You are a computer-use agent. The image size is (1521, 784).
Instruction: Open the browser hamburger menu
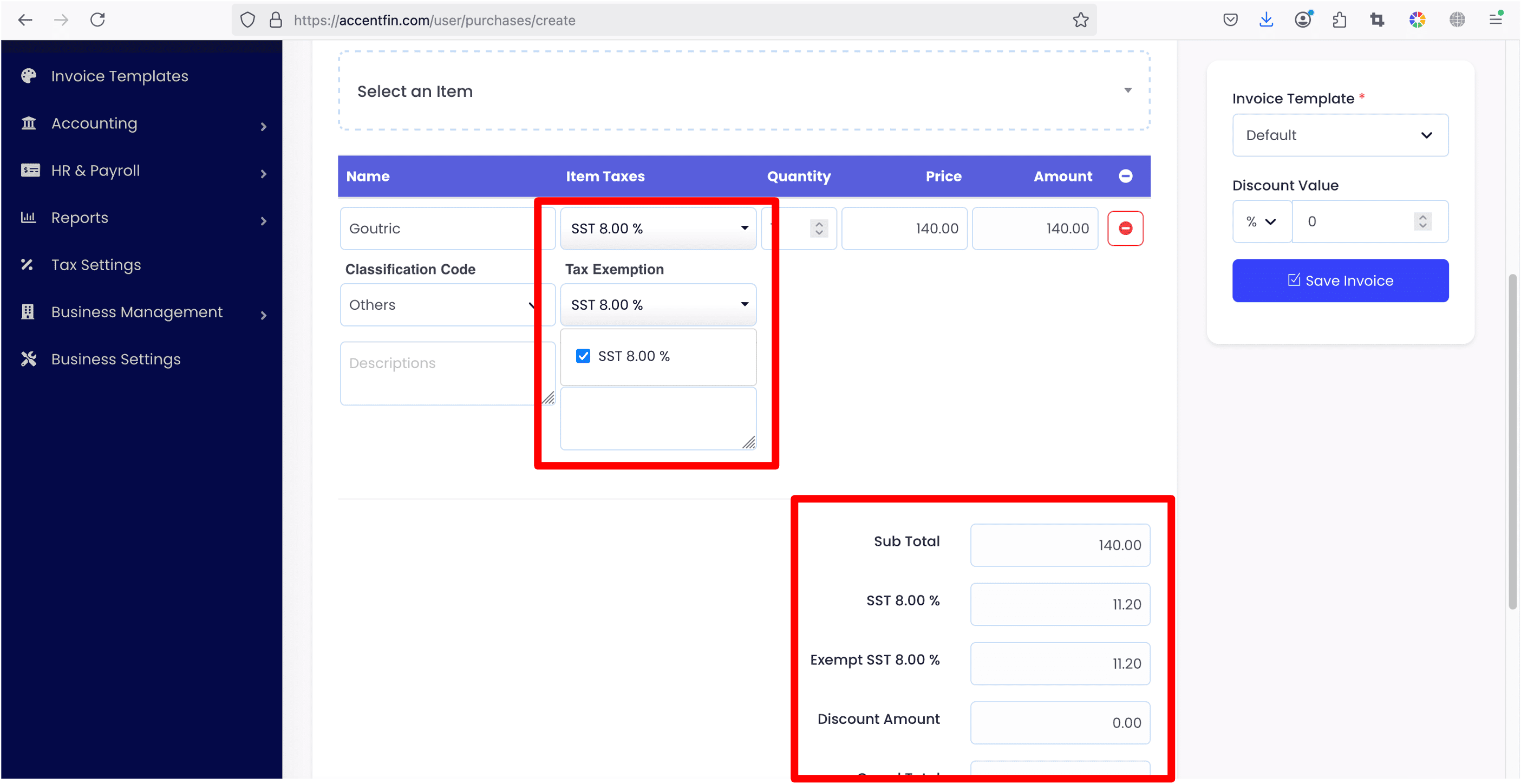click(x=1496, y=20)
